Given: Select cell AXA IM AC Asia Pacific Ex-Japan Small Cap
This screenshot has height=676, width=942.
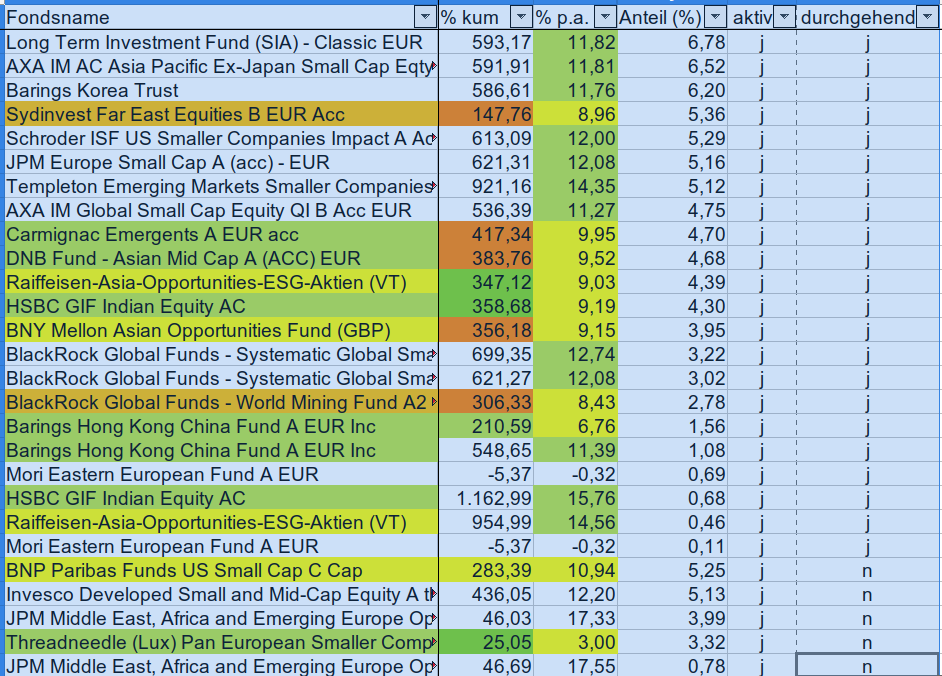Looking at the screenshot, I should (x=222, y=66).
